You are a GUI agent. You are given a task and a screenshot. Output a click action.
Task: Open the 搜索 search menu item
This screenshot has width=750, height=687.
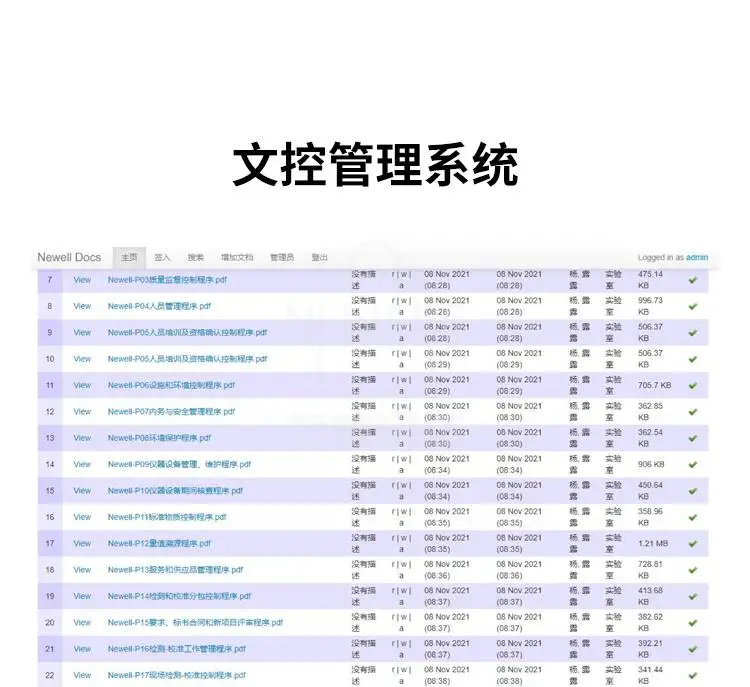196,257
